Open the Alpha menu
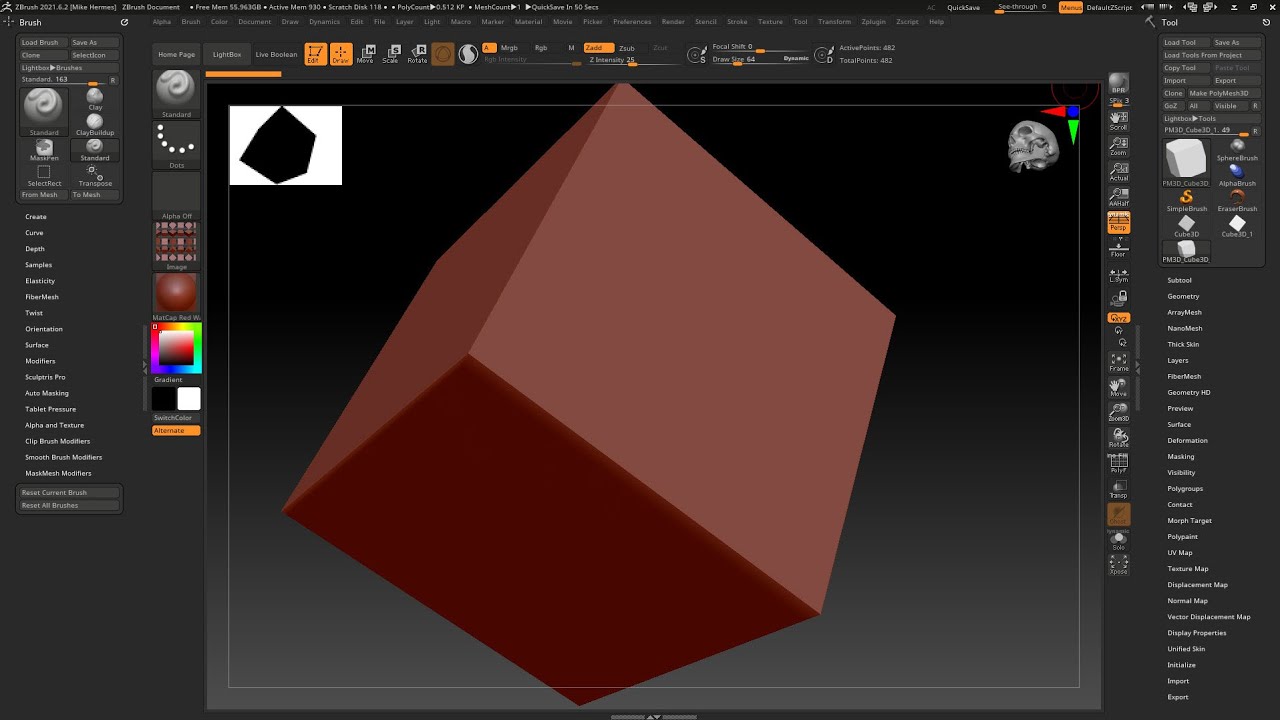This screenshot has height=720, width=1280. [161, 21]
